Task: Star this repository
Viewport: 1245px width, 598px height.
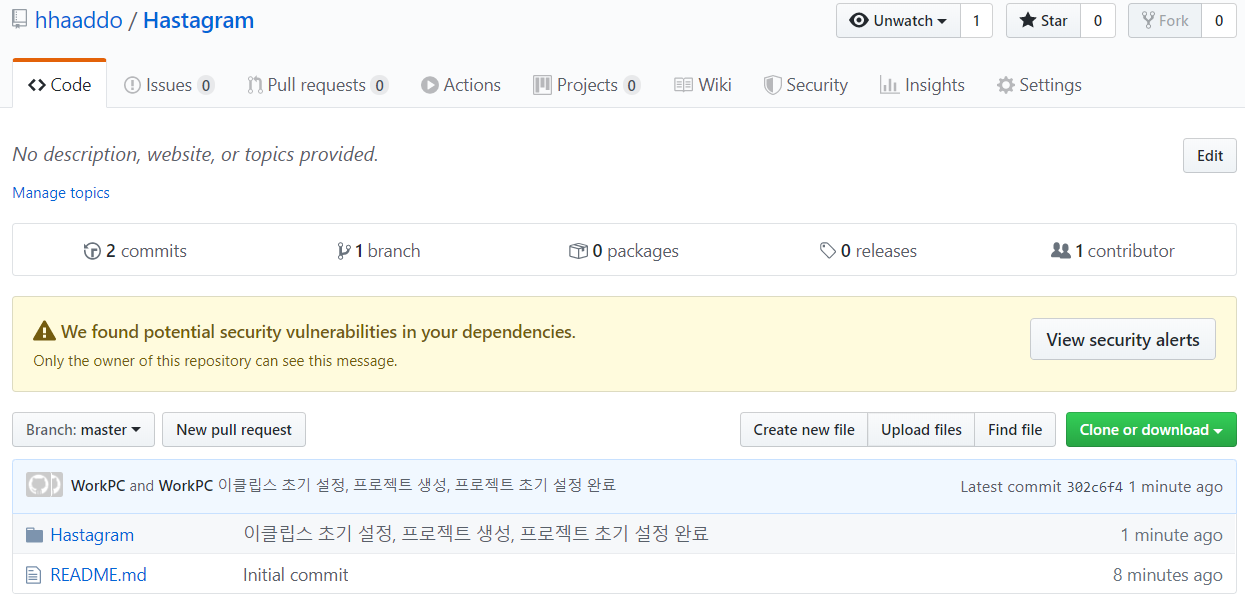Action: click(x=1043, y=20)
